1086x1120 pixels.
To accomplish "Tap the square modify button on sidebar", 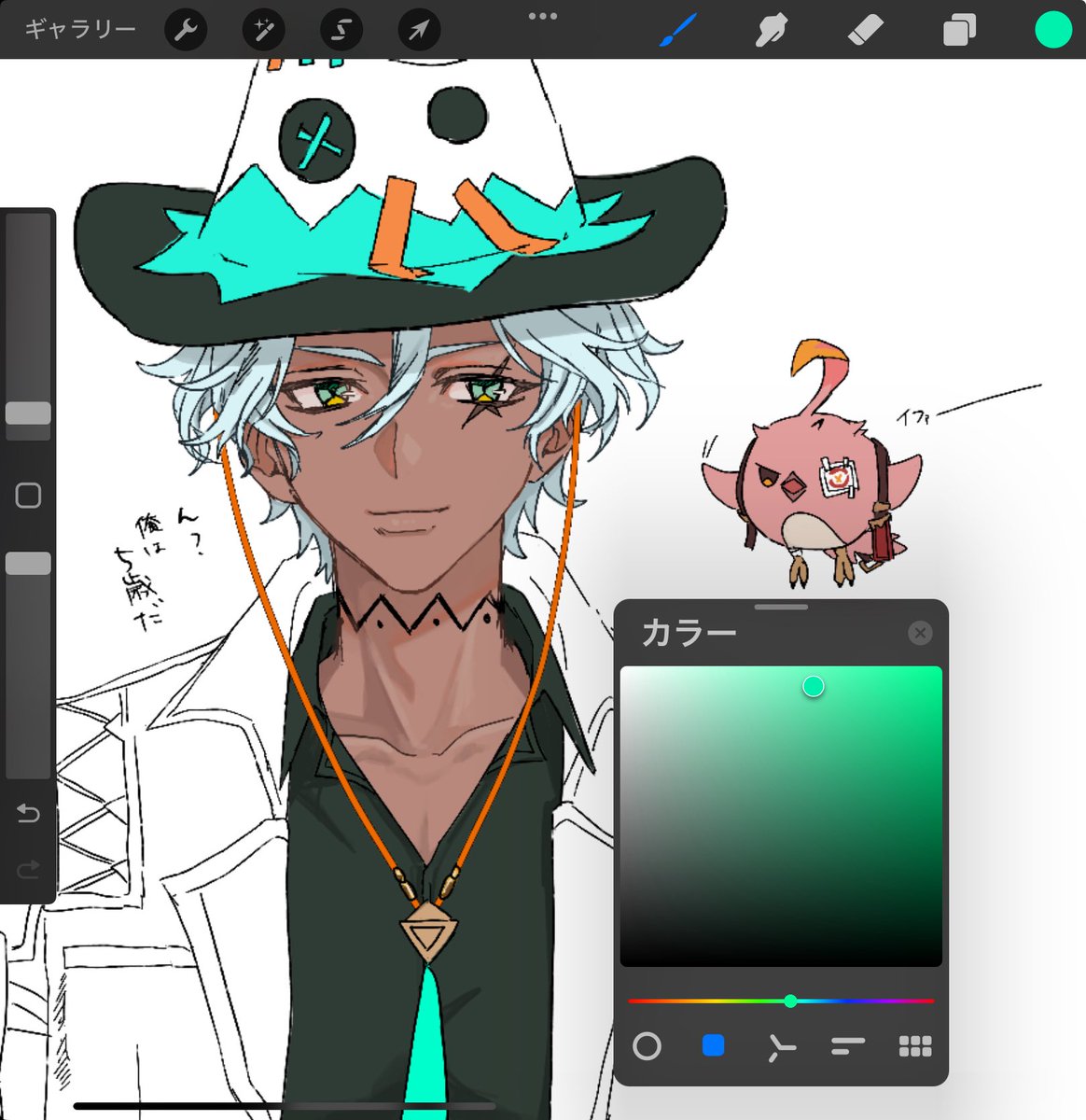I will 28,496.
